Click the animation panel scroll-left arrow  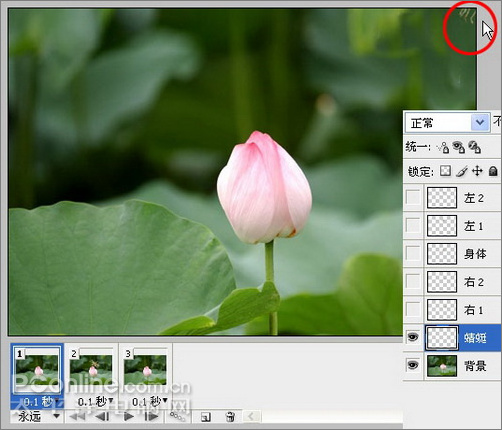tap(252, 416)
